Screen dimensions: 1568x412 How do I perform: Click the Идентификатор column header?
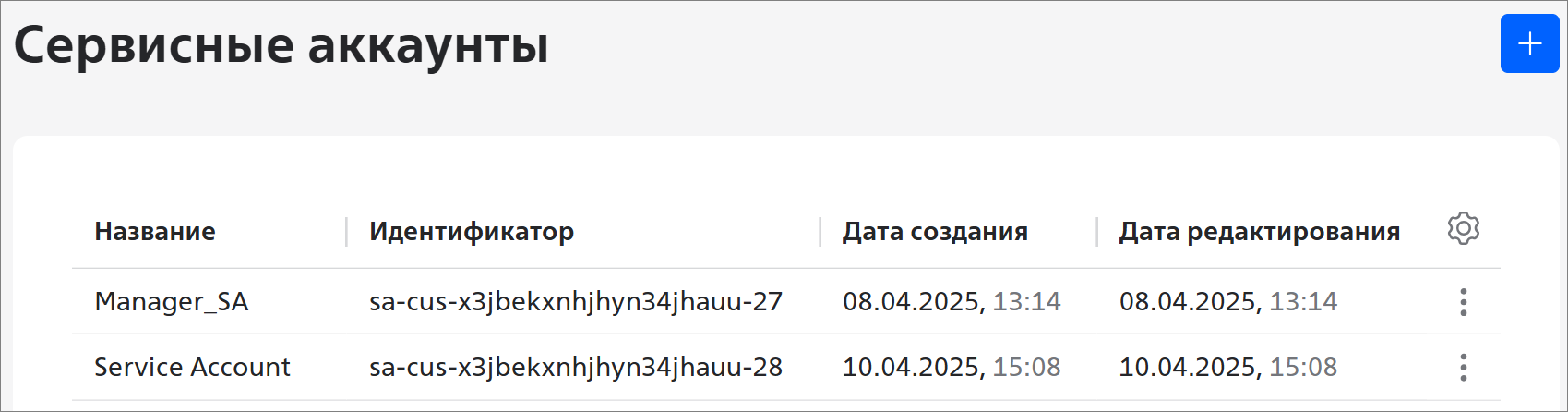pyautogui.click(x=472, y=232)
